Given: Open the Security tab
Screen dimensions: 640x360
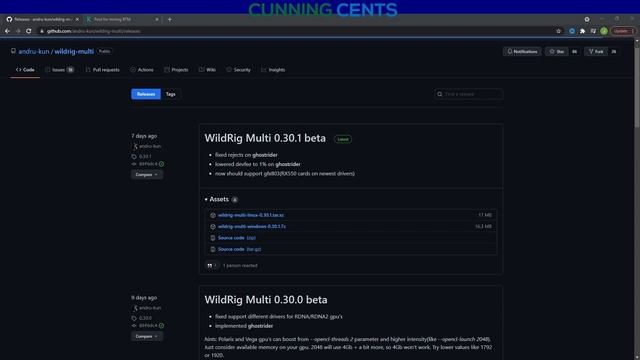Looking at the screenshot, I should [x=238, y=70].
